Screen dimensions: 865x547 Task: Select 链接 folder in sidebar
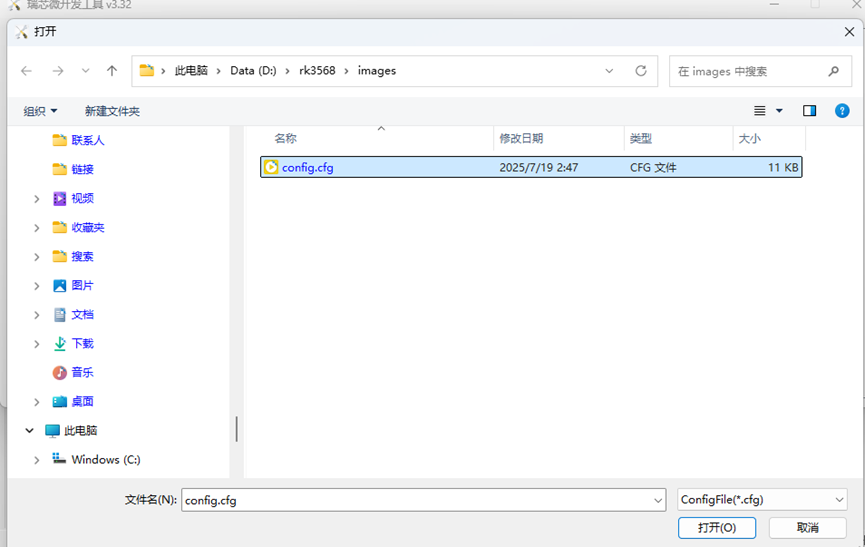pyautogui.click(x=82, y=169)
